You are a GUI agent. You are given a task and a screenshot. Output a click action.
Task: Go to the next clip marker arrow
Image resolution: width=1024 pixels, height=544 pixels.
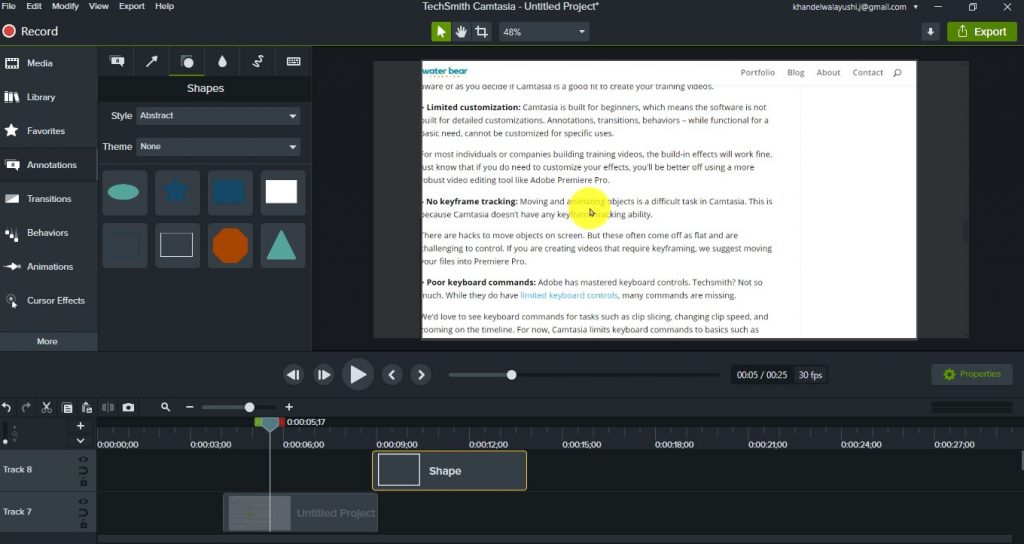[x=421, y=375]
